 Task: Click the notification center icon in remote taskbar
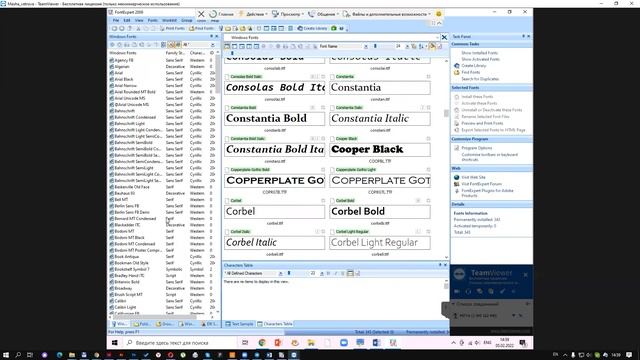[x=523, y=343]
